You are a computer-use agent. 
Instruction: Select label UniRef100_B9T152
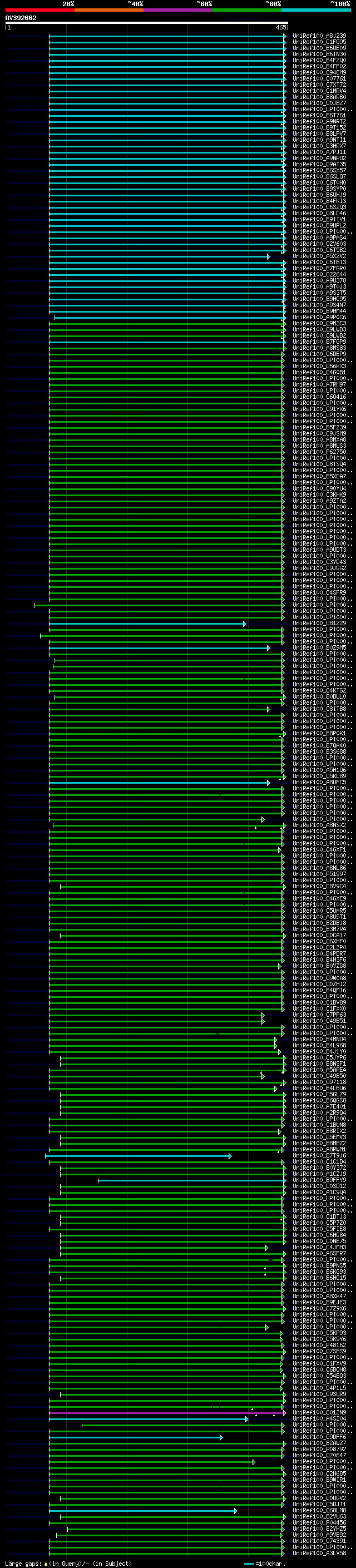click(x=319, y=128)
